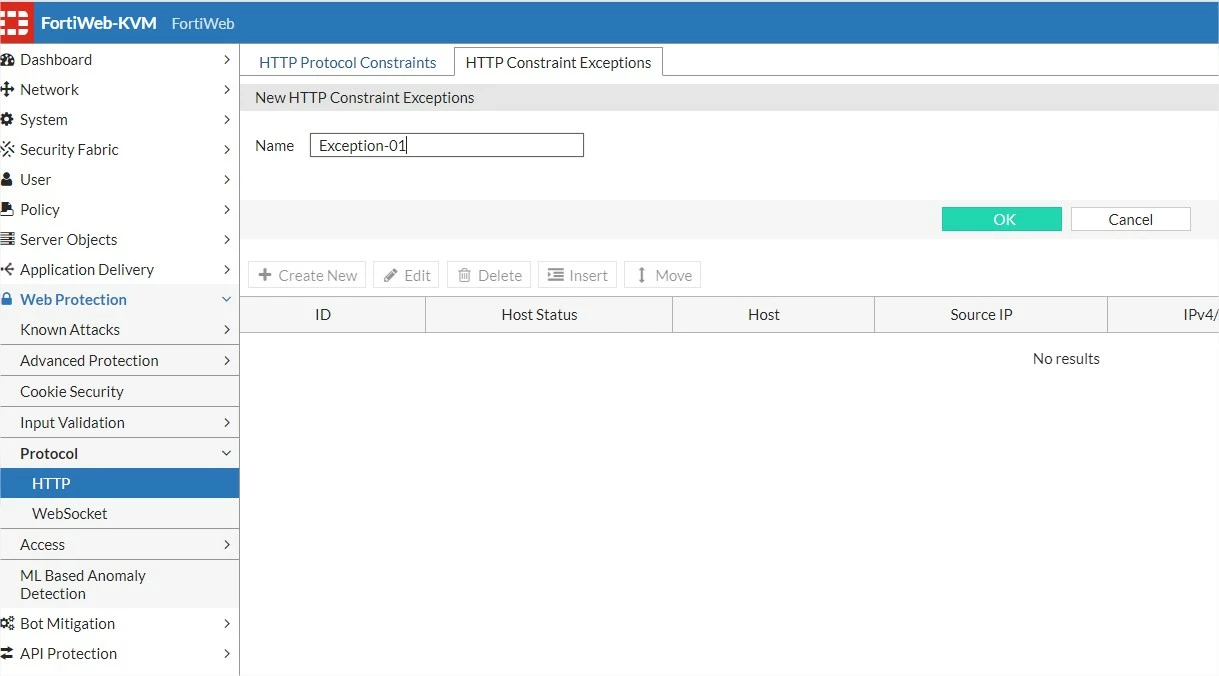
Task: Click the Source IP column header
Action: click(x=991, y=315)
